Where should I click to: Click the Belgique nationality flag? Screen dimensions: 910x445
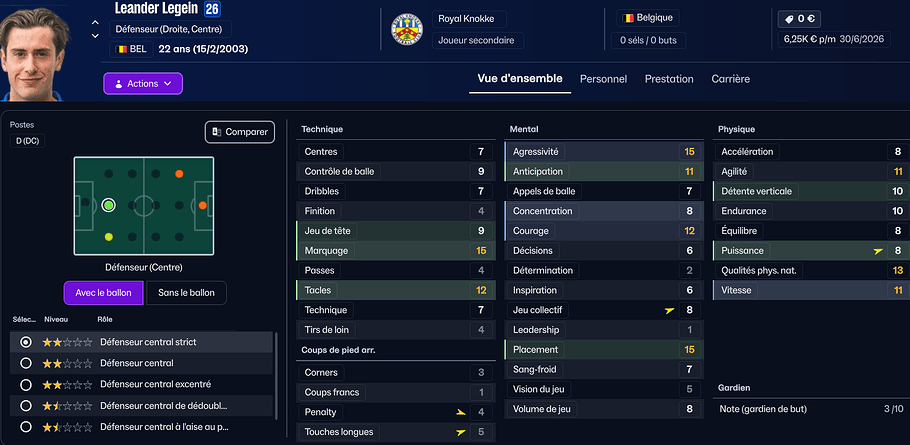629,18
